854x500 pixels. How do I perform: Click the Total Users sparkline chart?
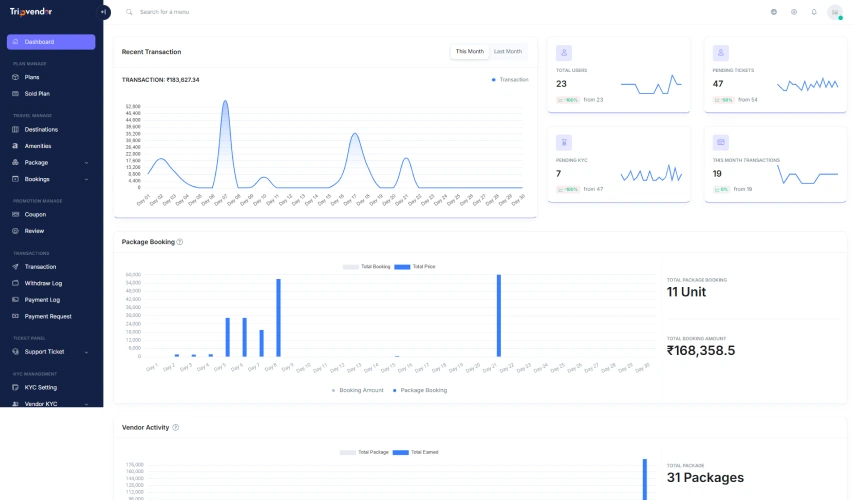coord(651,84)
